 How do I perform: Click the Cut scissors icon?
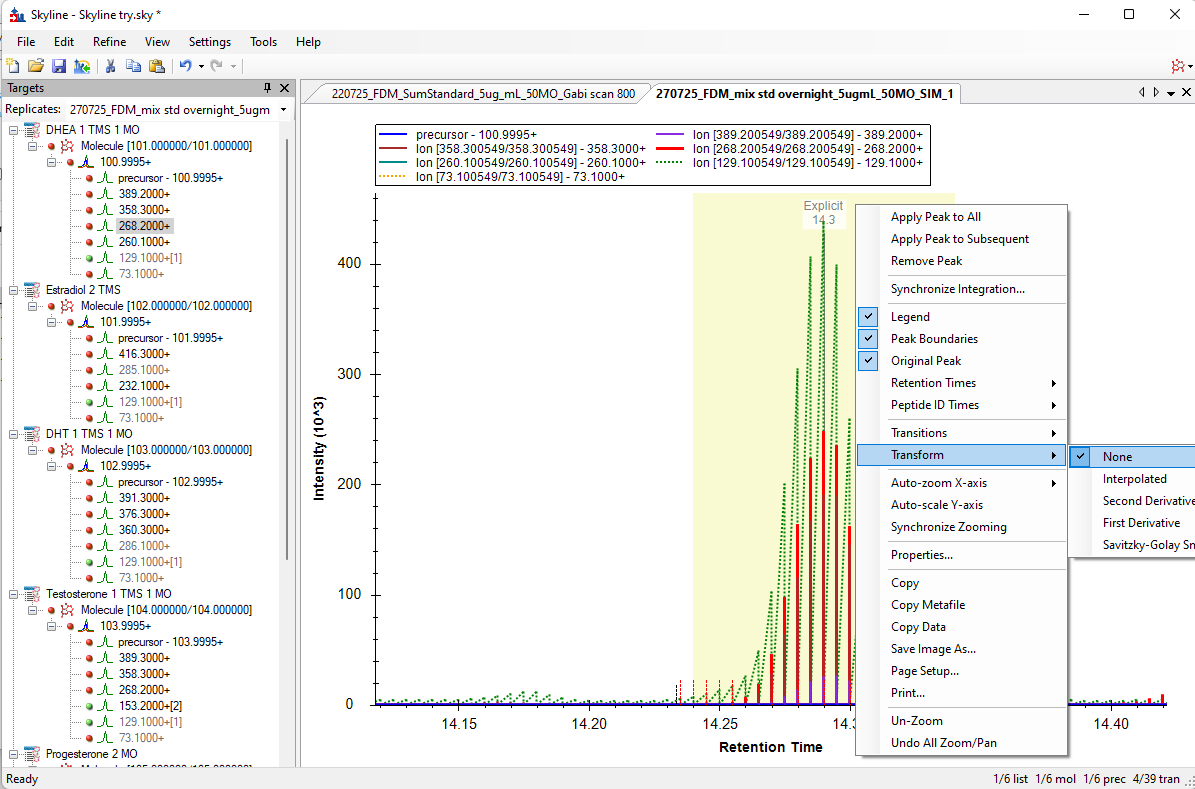[111, 66]
